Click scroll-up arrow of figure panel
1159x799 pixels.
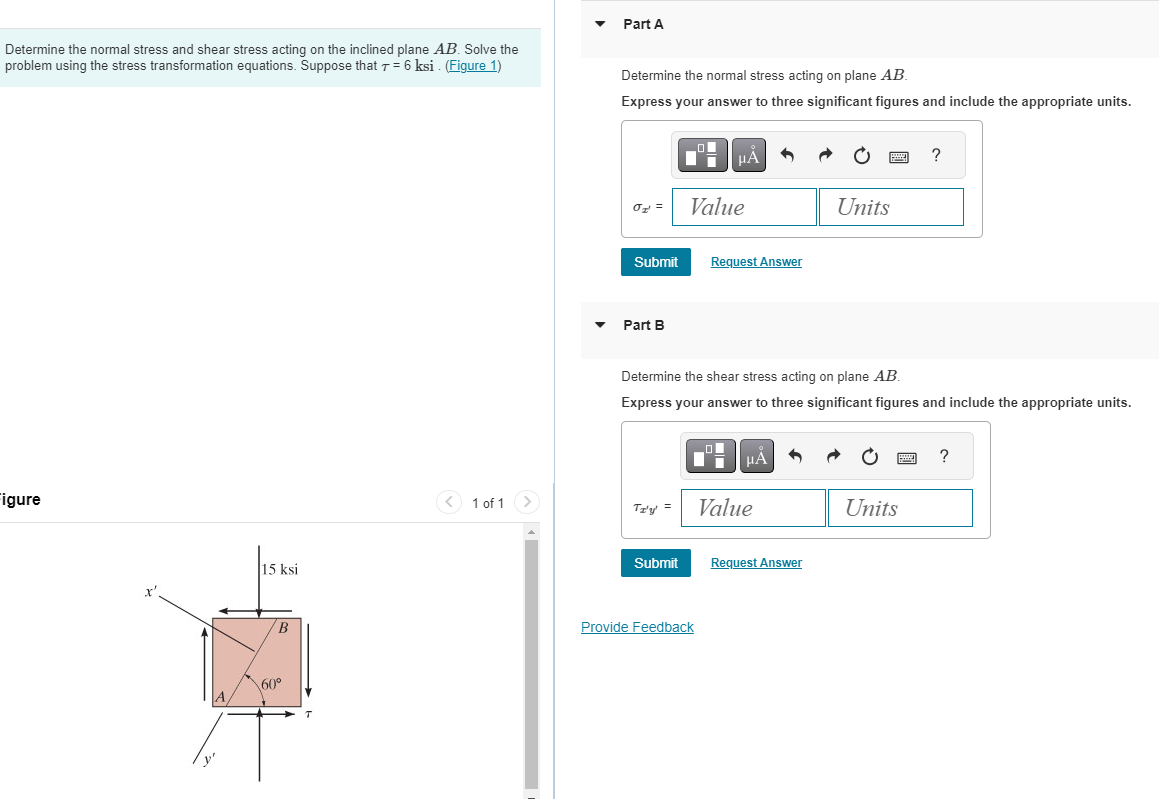point(531,531)
